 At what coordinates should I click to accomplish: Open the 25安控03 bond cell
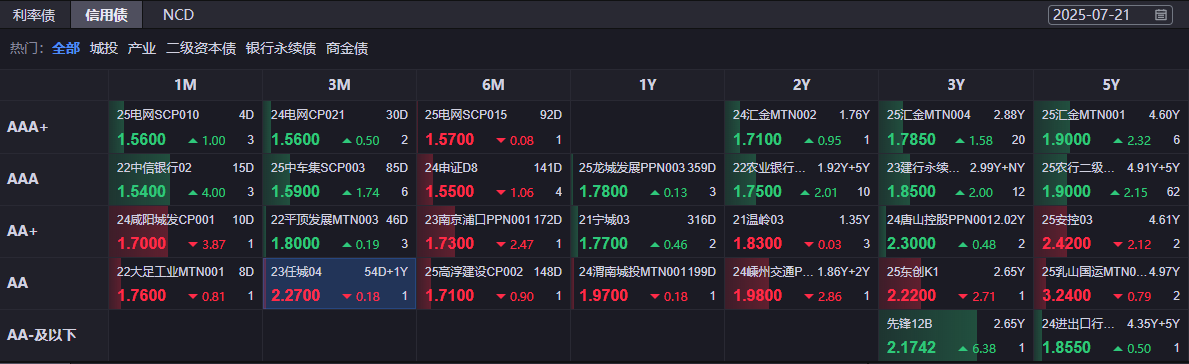(1111, 231)
